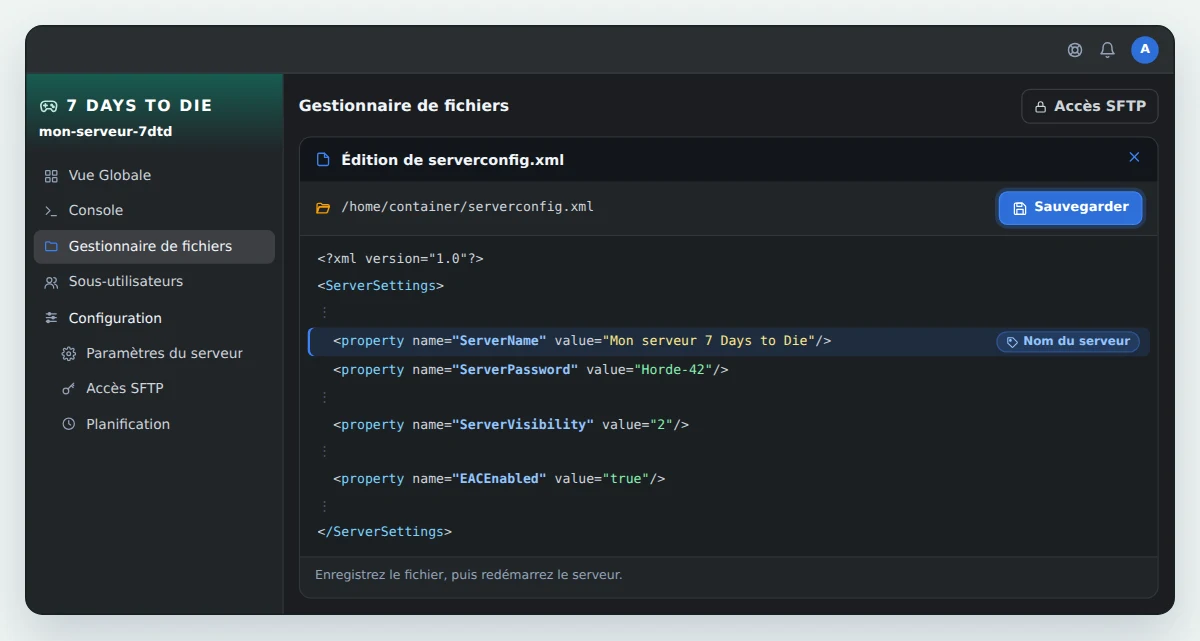Open notifications bell icon

1107,50
